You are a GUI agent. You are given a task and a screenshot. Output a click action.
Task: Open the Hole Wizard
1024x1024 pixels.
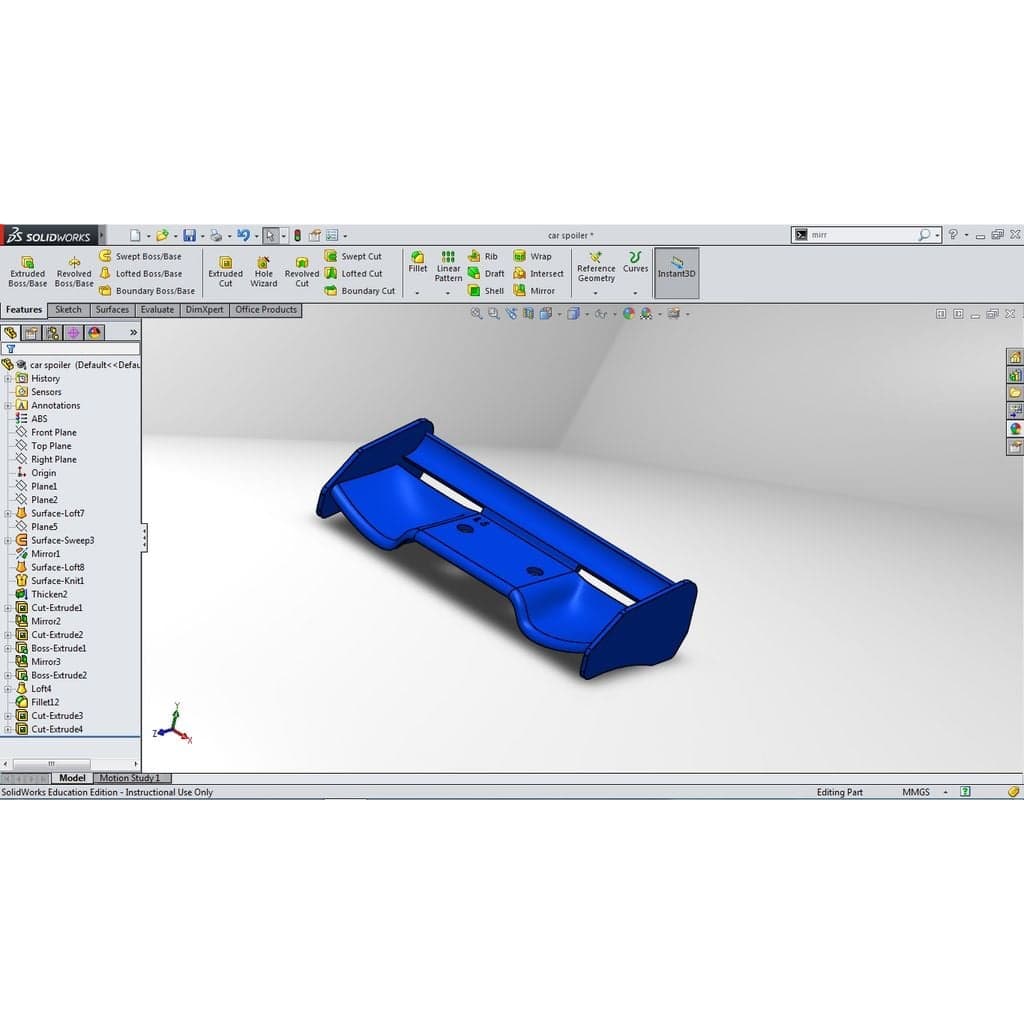264,272
